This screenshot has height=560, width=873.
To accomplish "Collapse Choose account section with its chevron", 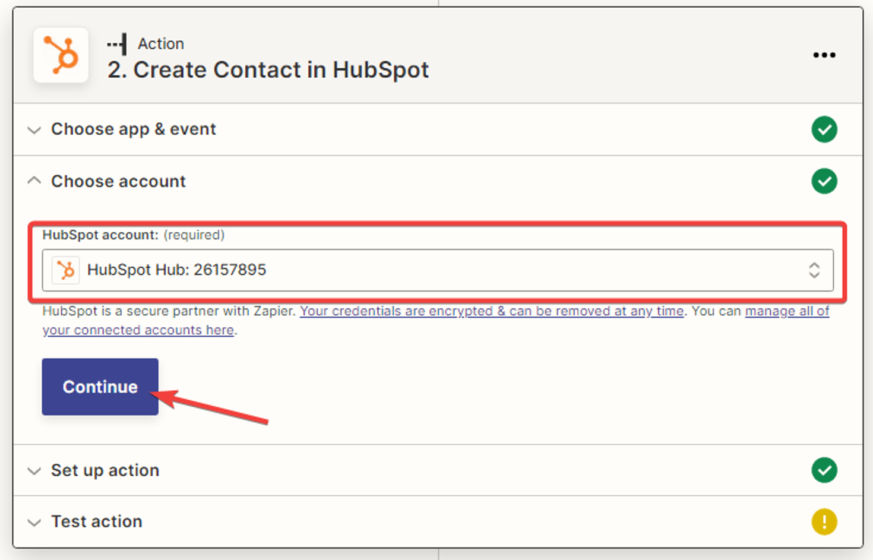I will coord(34,181).
